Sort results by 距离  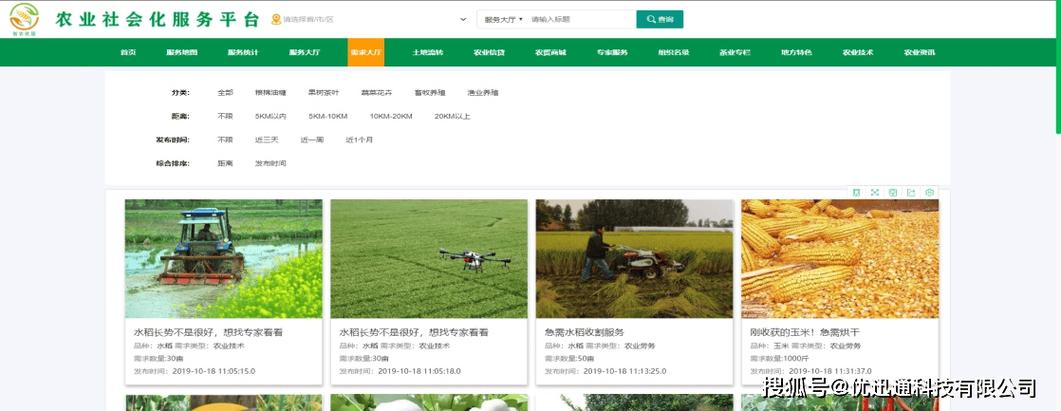225,164
